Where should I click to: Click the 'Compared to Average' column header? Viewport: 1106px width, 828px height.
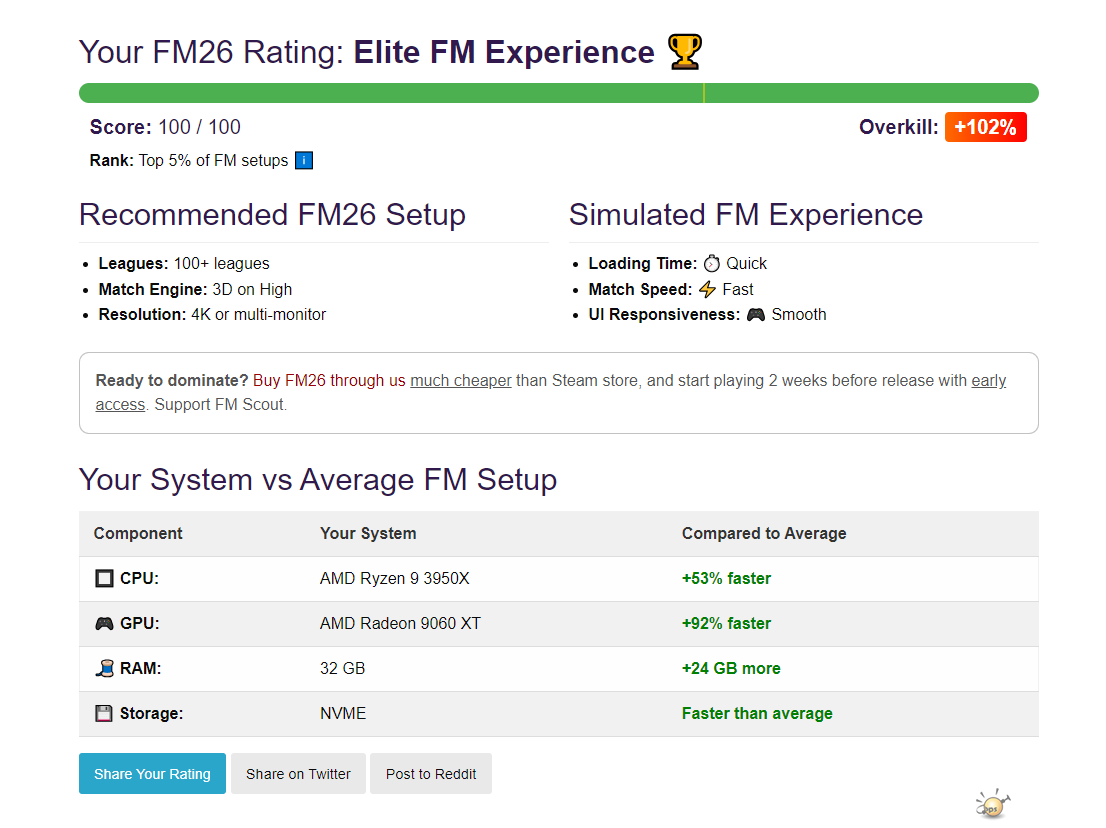764,534
